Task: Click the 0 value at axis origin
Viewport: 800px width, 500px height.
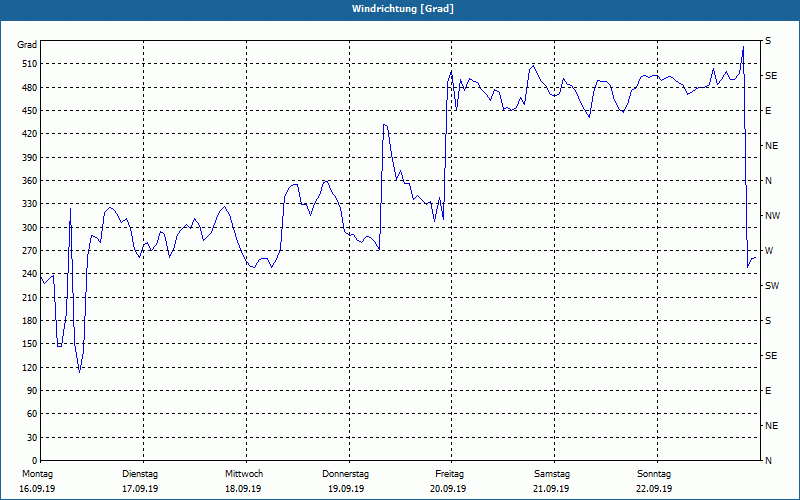Action: [x=34, y=460]
